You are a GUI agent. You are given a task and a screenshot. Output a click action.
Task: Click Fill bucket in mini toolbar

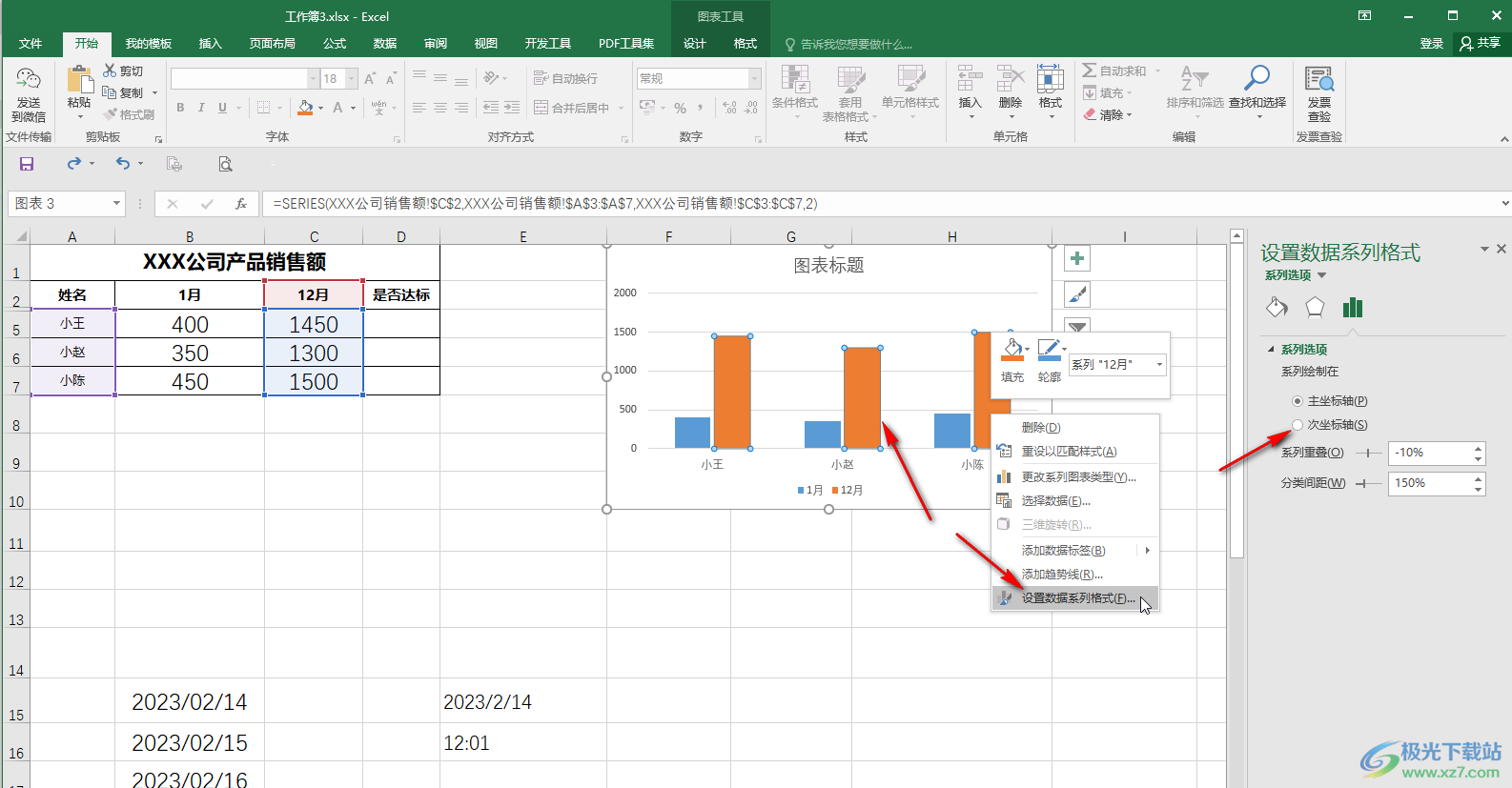1012,350
